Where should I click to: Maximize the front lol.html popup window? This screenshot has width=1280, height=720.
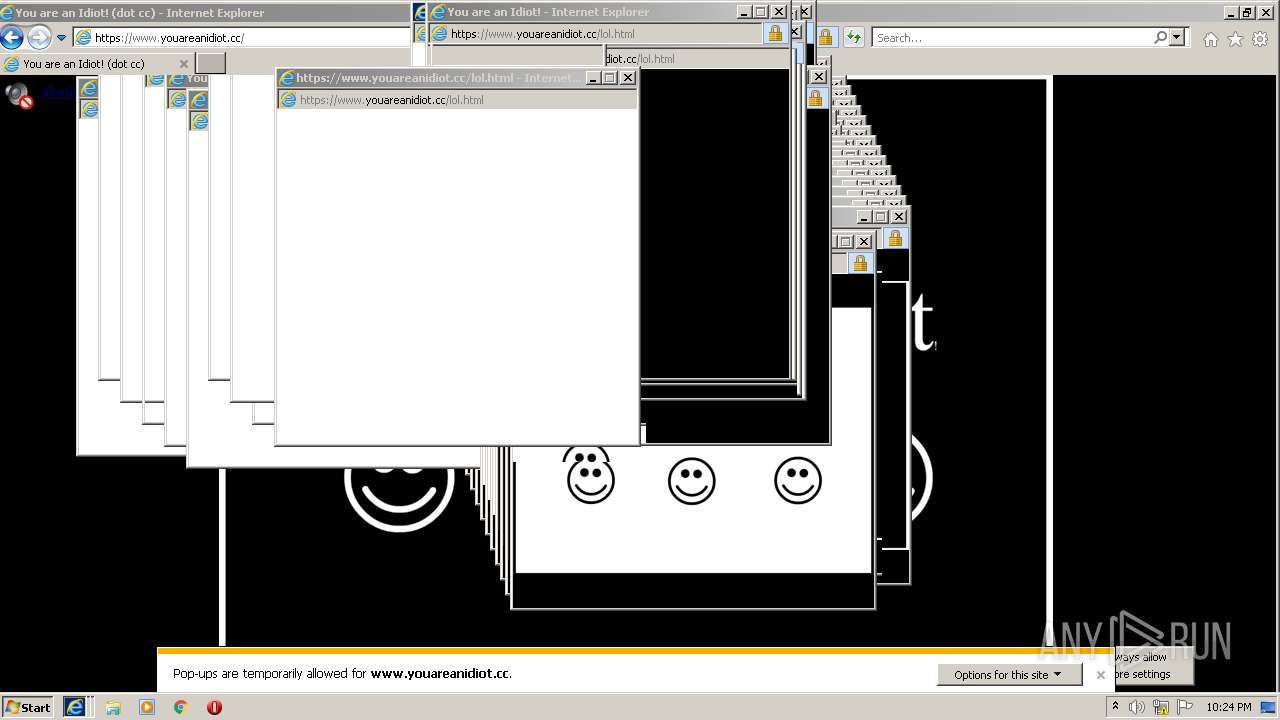tap(610, 77)
